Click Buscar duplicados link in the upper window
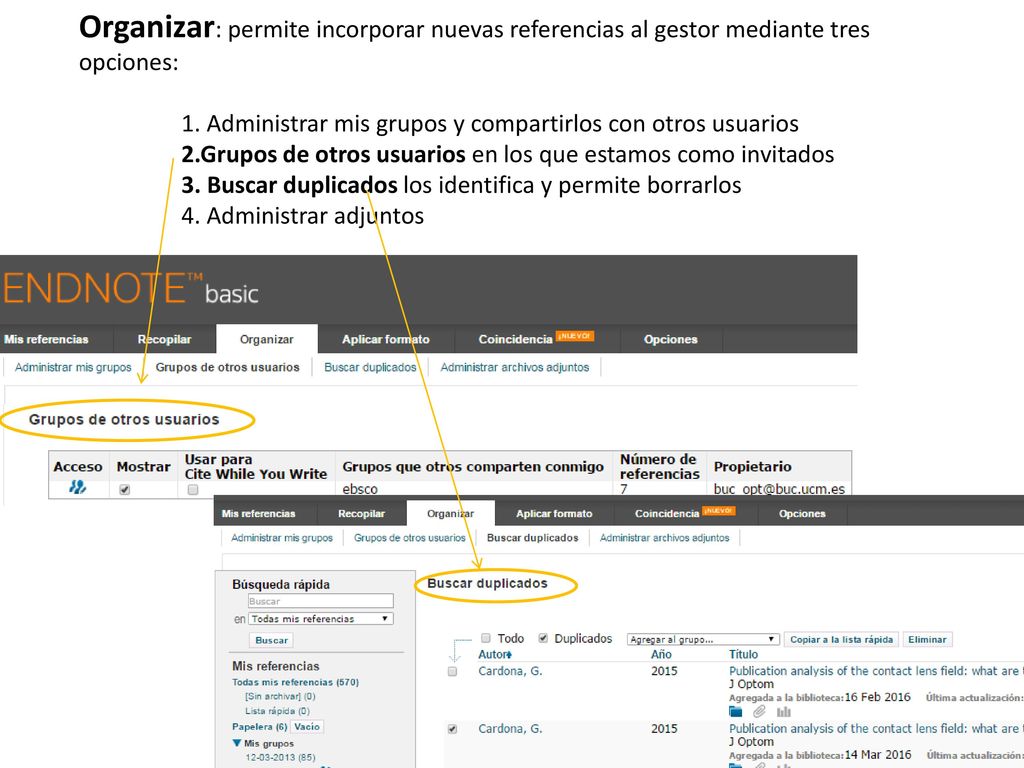The height and width of the screenshot is (768, 1024). pyautogui.click(x=370, y=368)
